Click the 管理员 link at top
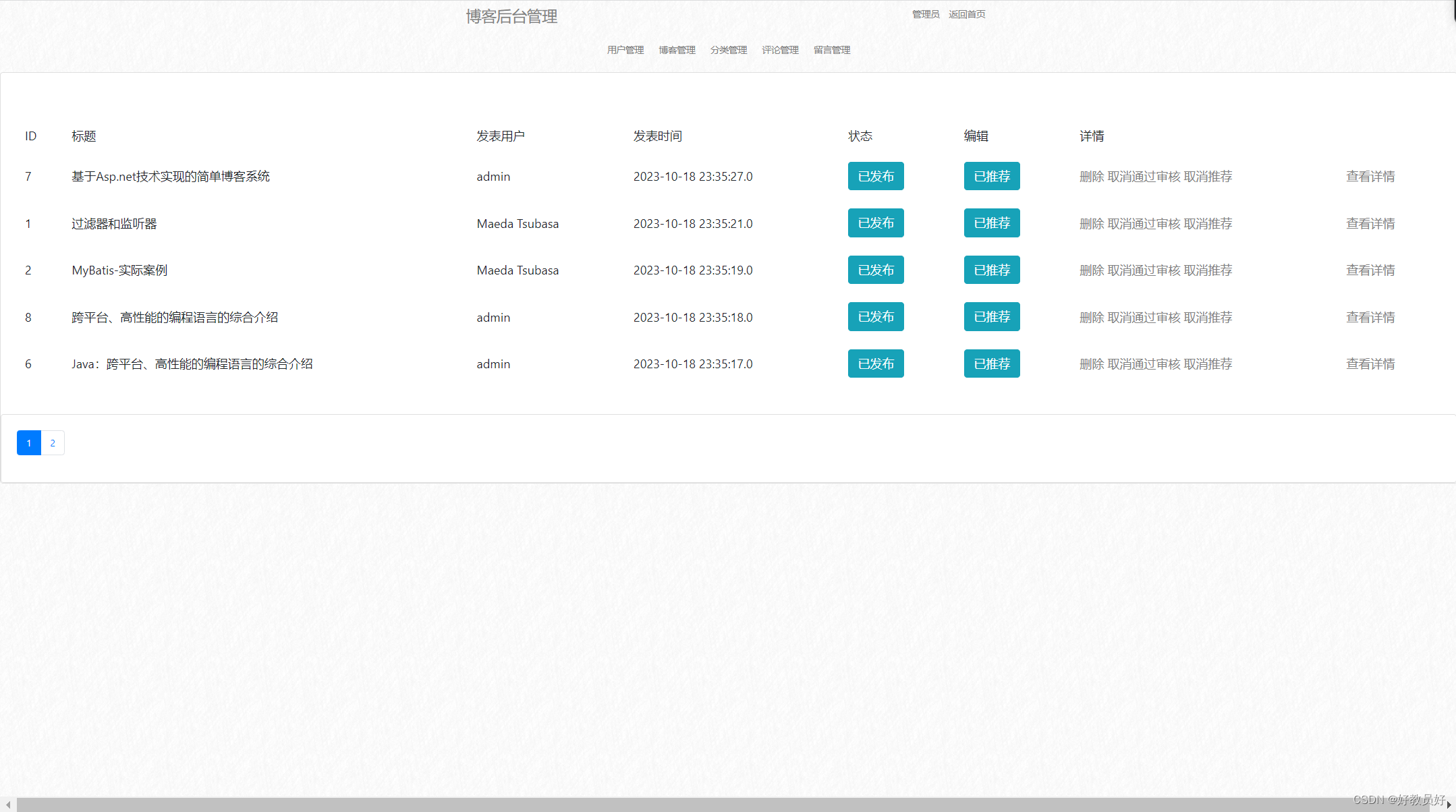Screen dimensions: 1456x812 [925, 13]
